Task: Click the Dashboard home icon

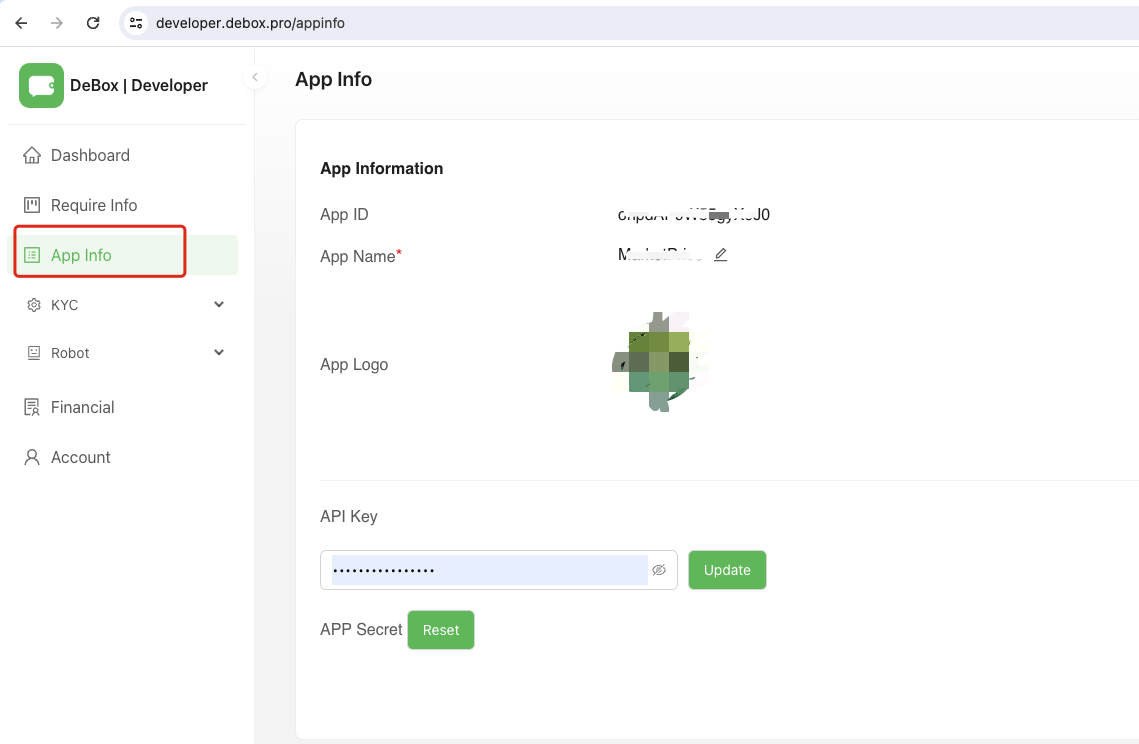Action: coord(32,155)
